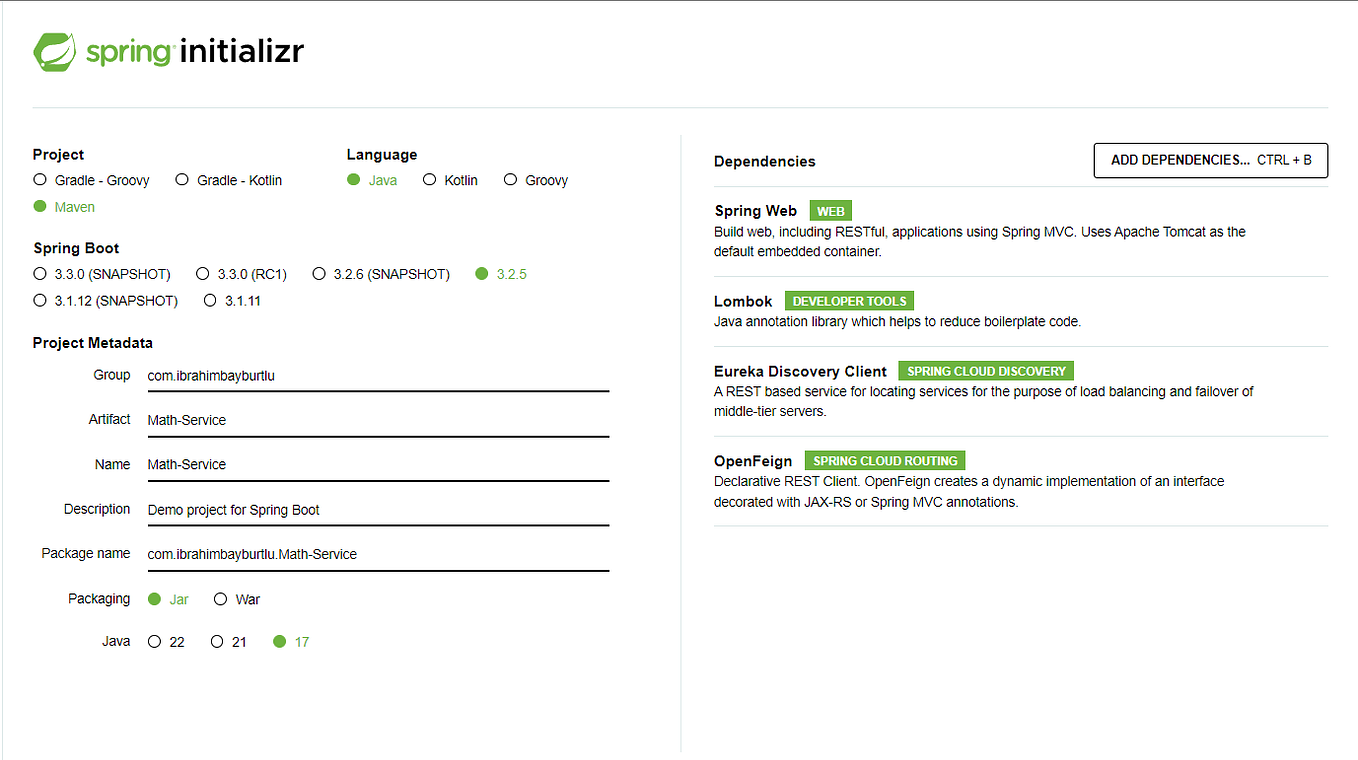
Task: Click the OpenFeign dependency entry
Action: pyautogui.click(x=1021, y=481)
